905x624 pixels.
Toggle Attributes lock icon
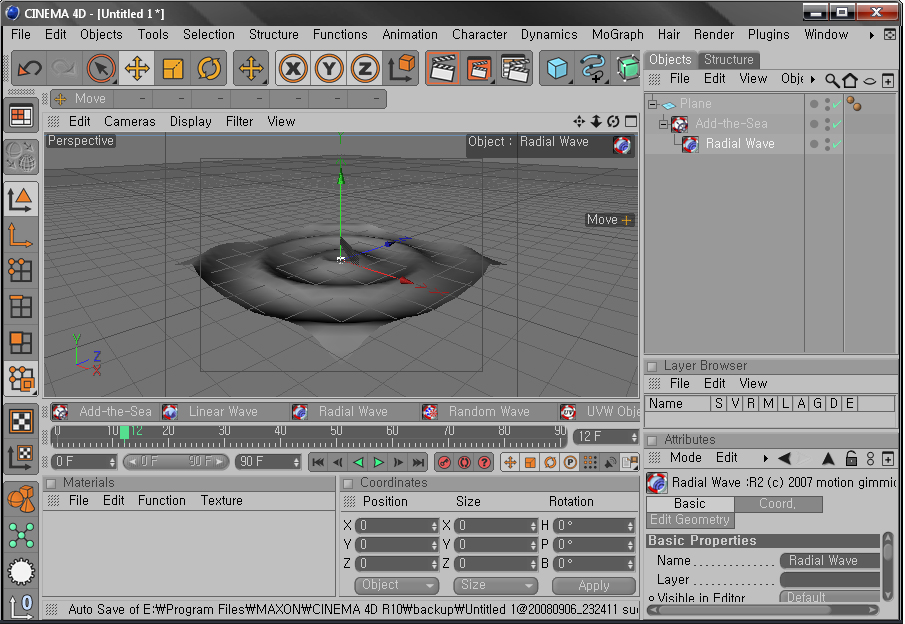click(851, 459)
